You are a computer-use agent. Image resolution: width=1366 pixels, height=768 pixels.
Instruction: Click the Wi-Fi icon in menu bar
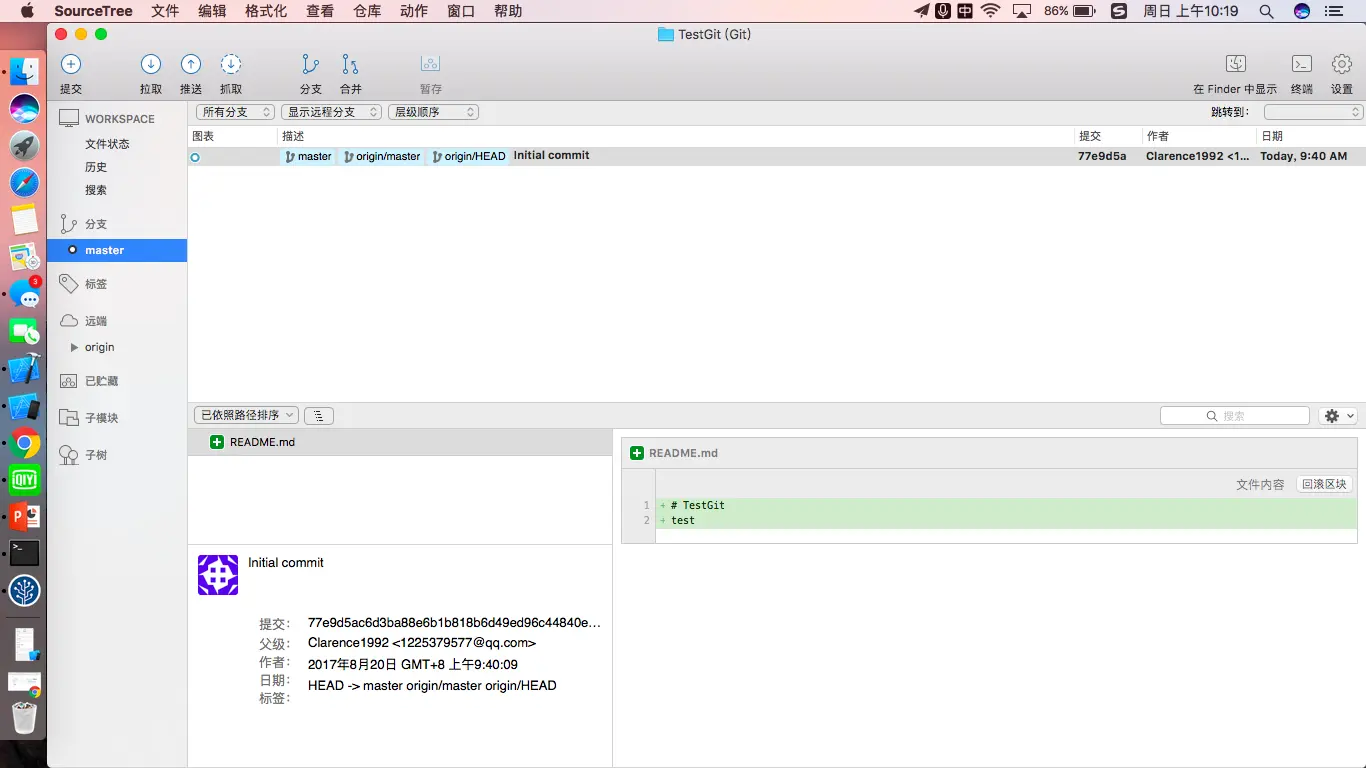(990, 11)
